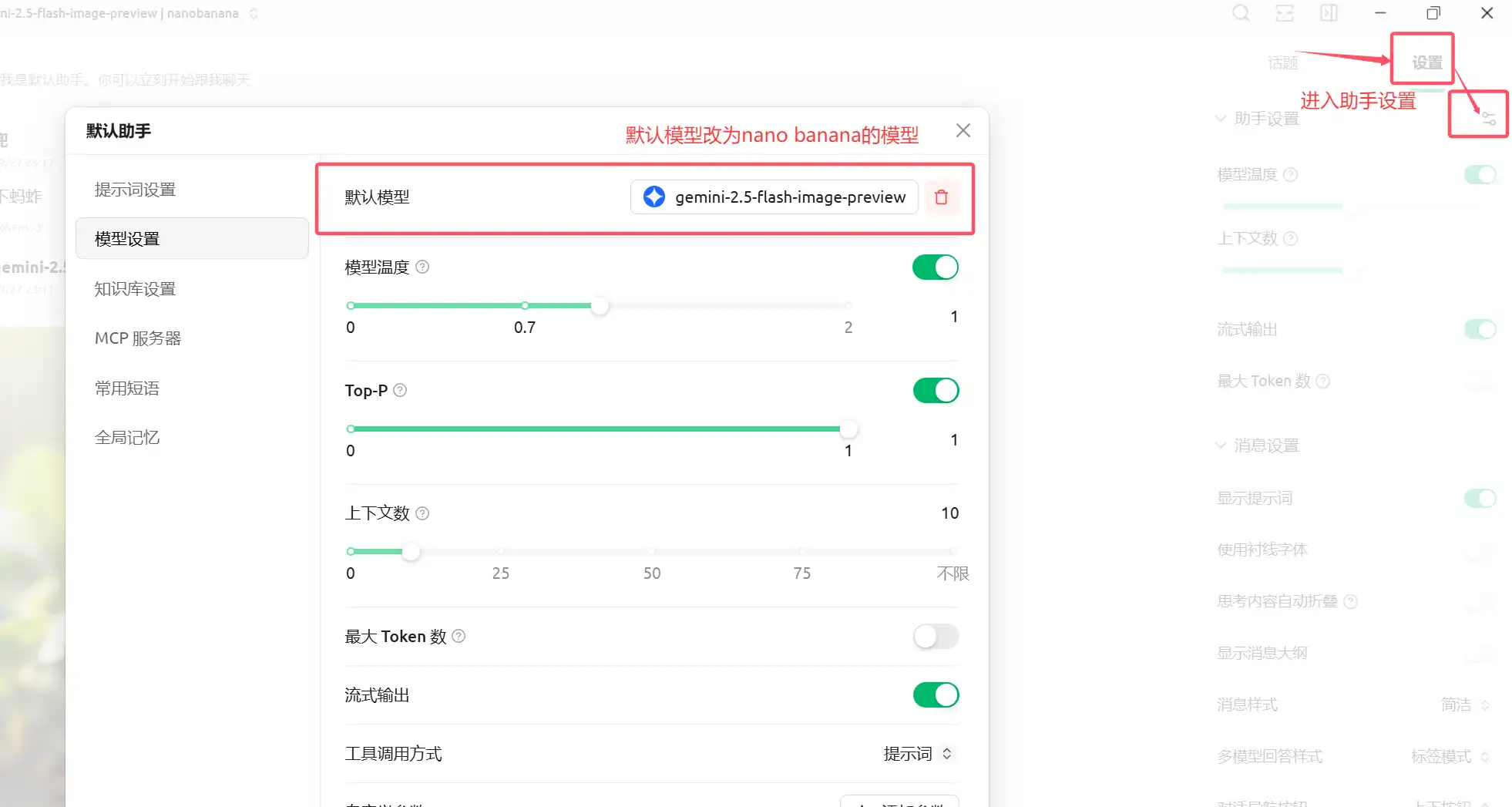Viewport: 1512px width, 807px height.
Task: Click 最大 Token 数 help icon in right panel
Action: [1323, 381]
